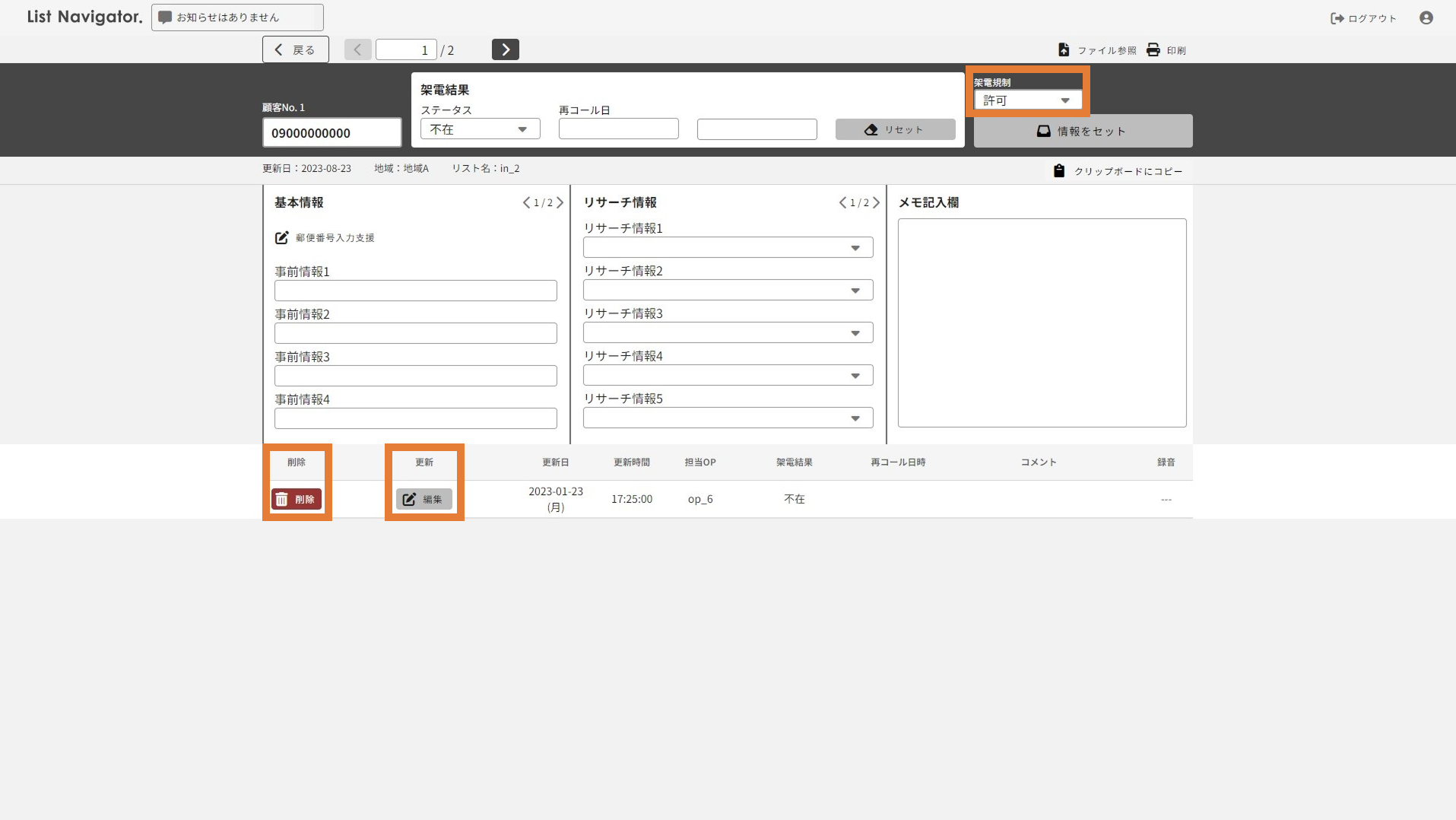Screen dimensions: 1456x820
Task: Open the notification message box
Action: [237, 17]
